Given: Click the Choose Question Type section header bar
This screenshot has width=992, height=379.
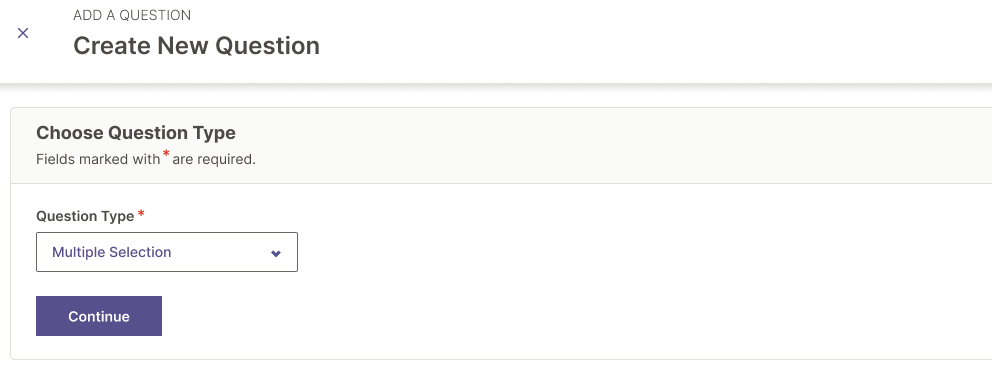Looking at the screenshot, I should 501,146.
